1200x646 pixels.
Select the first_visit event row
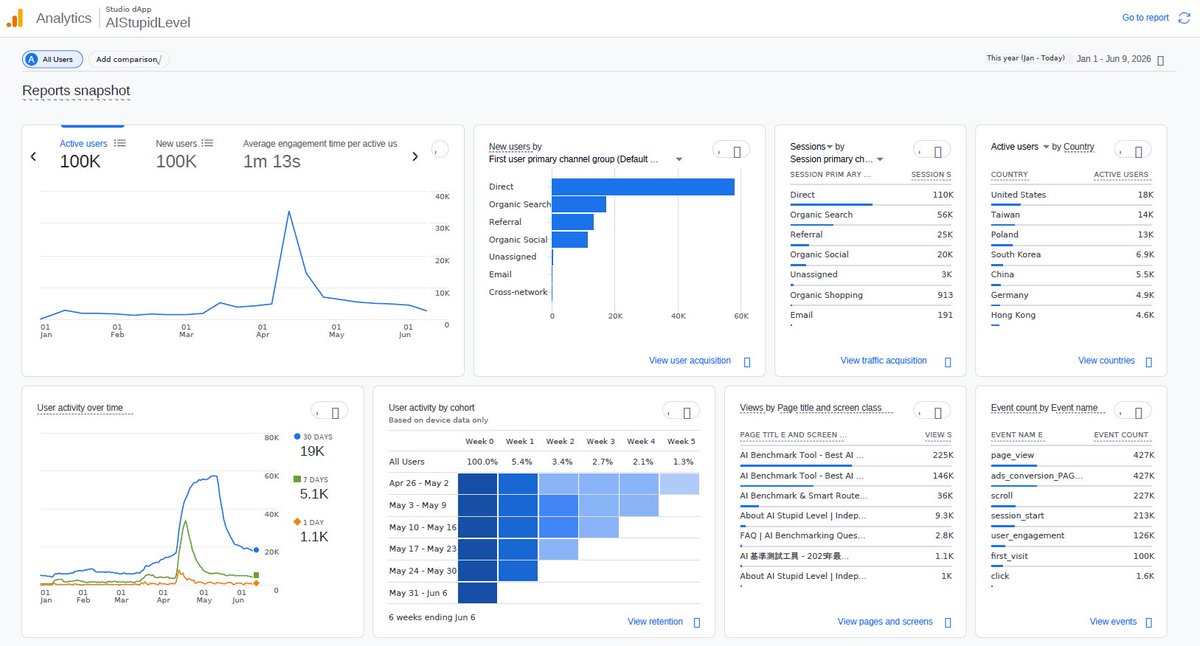pos(1070,557)
